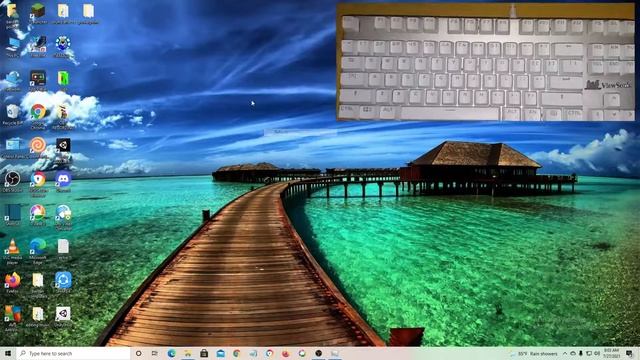Open the taskbar clock and date
The width and height of the screenshot is (640, 360).
(611, 353)
